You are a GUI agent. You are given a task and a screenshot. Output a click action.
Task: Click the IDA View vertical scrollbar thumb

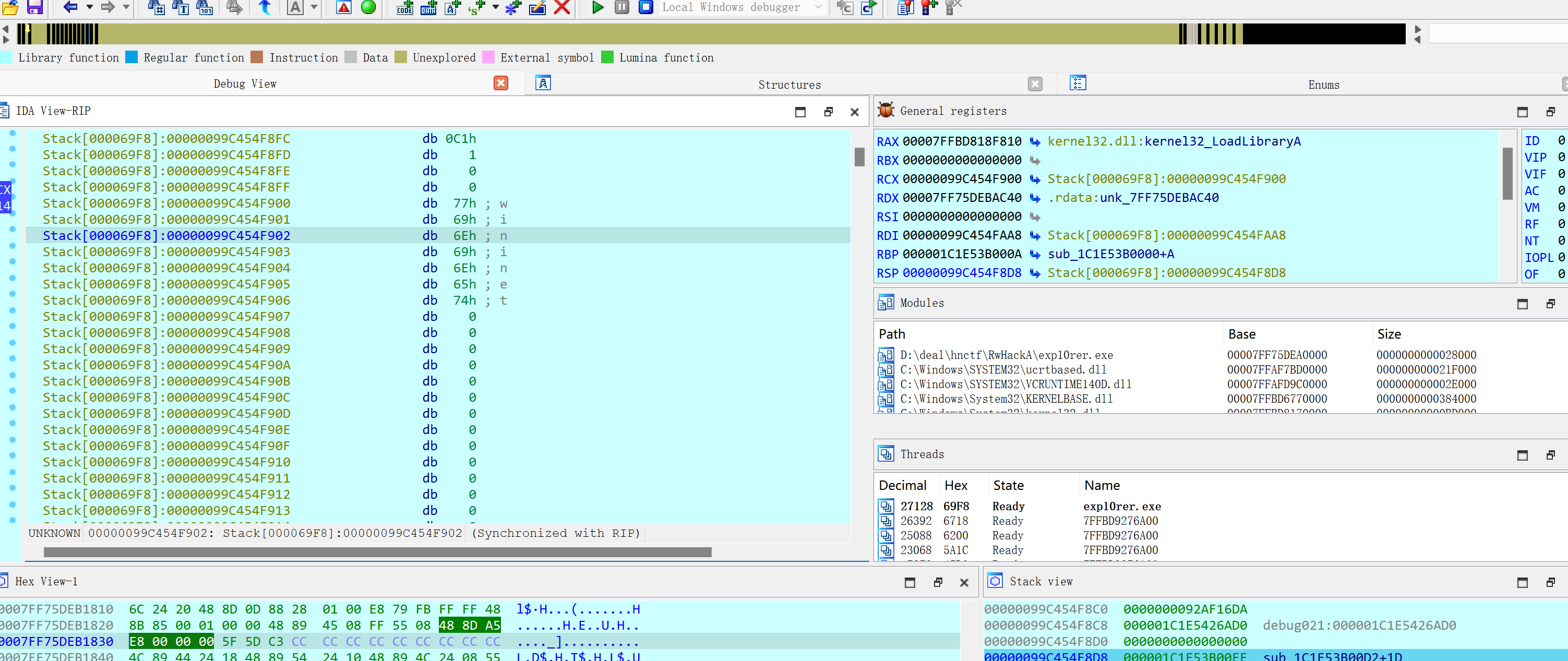coord(859,157)
